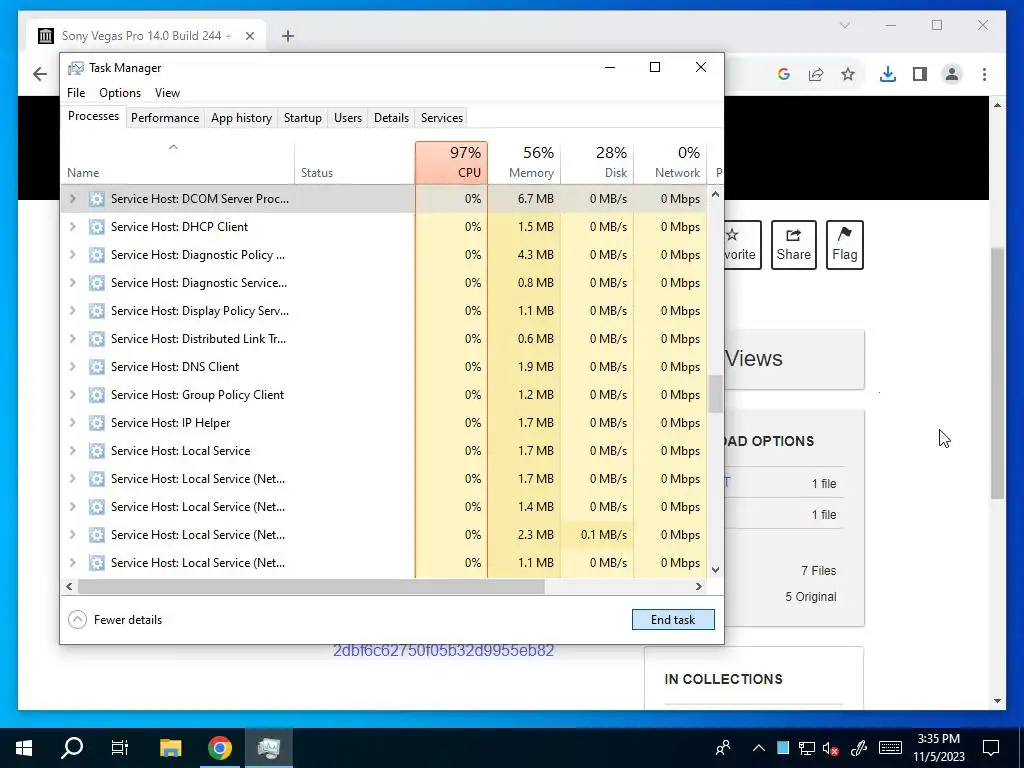Open touch keyboard tray icon

click(x=890, y=748)
